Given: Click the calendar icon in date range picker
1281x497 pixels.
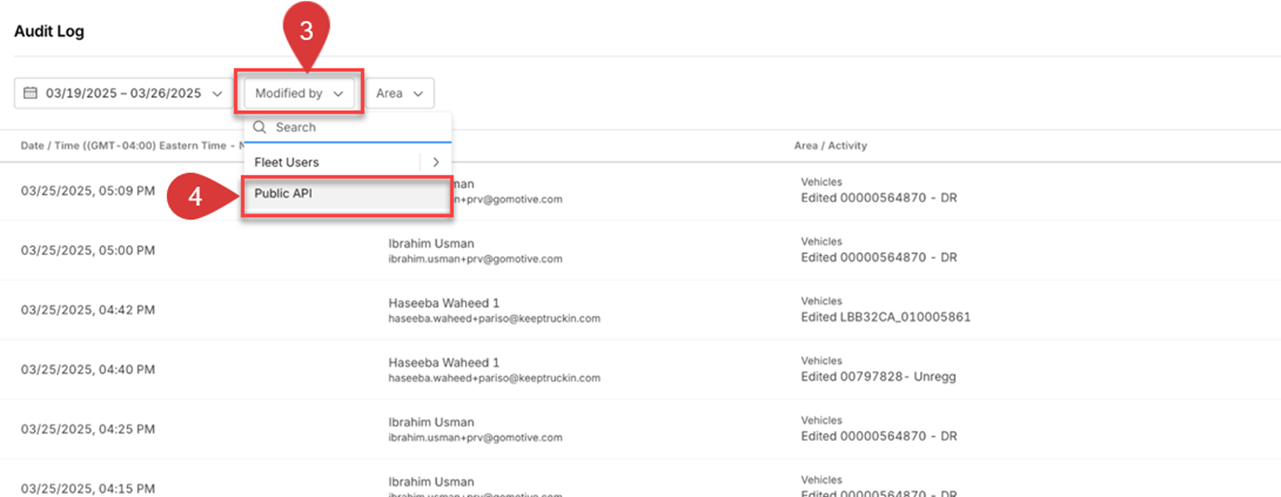Looking at the screenshot, I should point(30,93).
